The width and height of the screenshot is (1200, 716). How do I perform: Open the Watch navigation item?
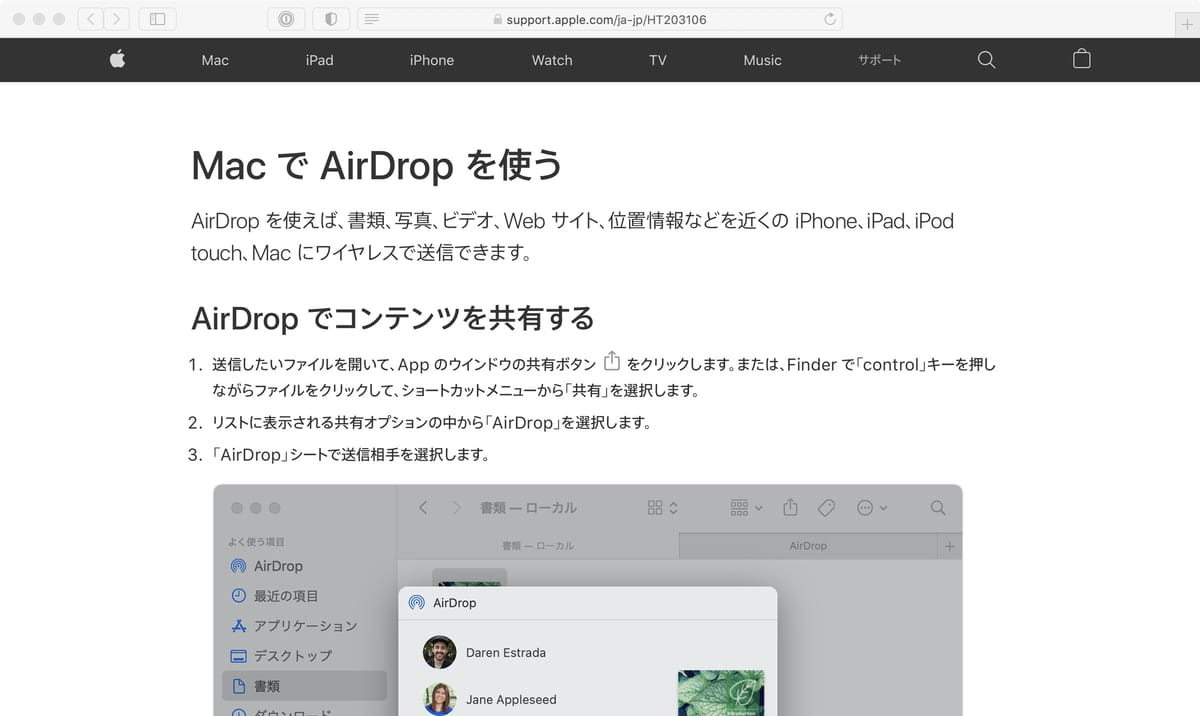(552, 60)
